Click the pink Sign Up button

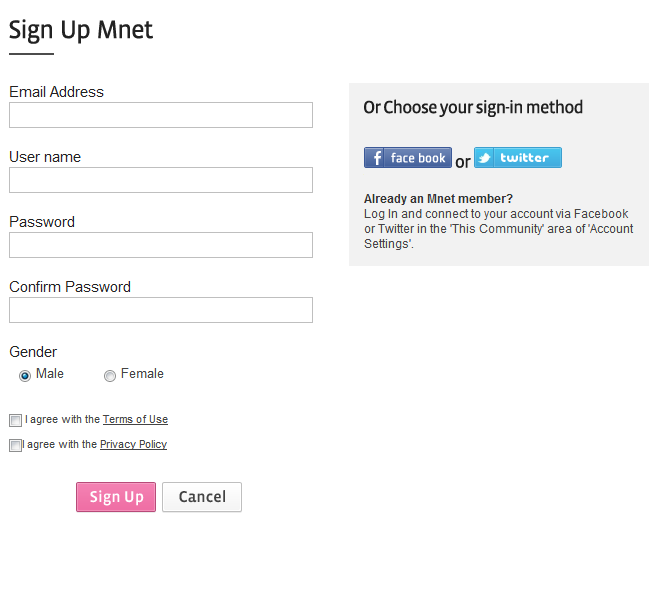tap(116, 497)
